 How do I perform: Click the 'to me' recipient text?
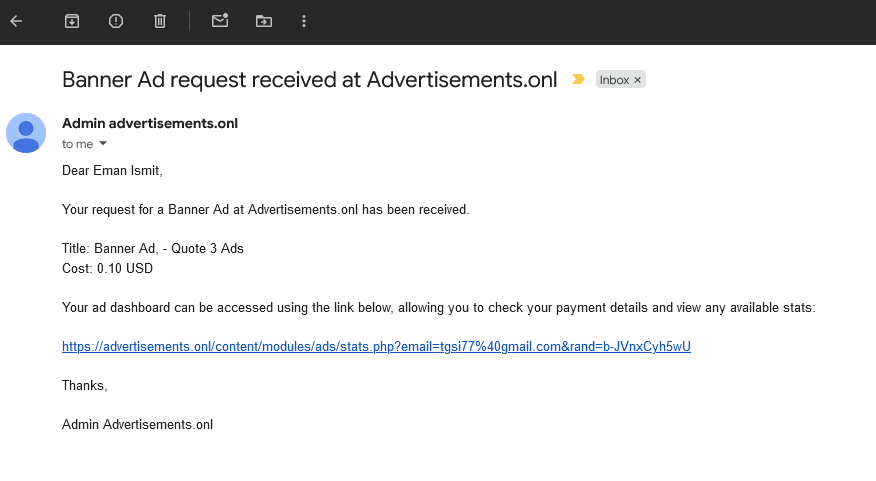pos(77,144)
